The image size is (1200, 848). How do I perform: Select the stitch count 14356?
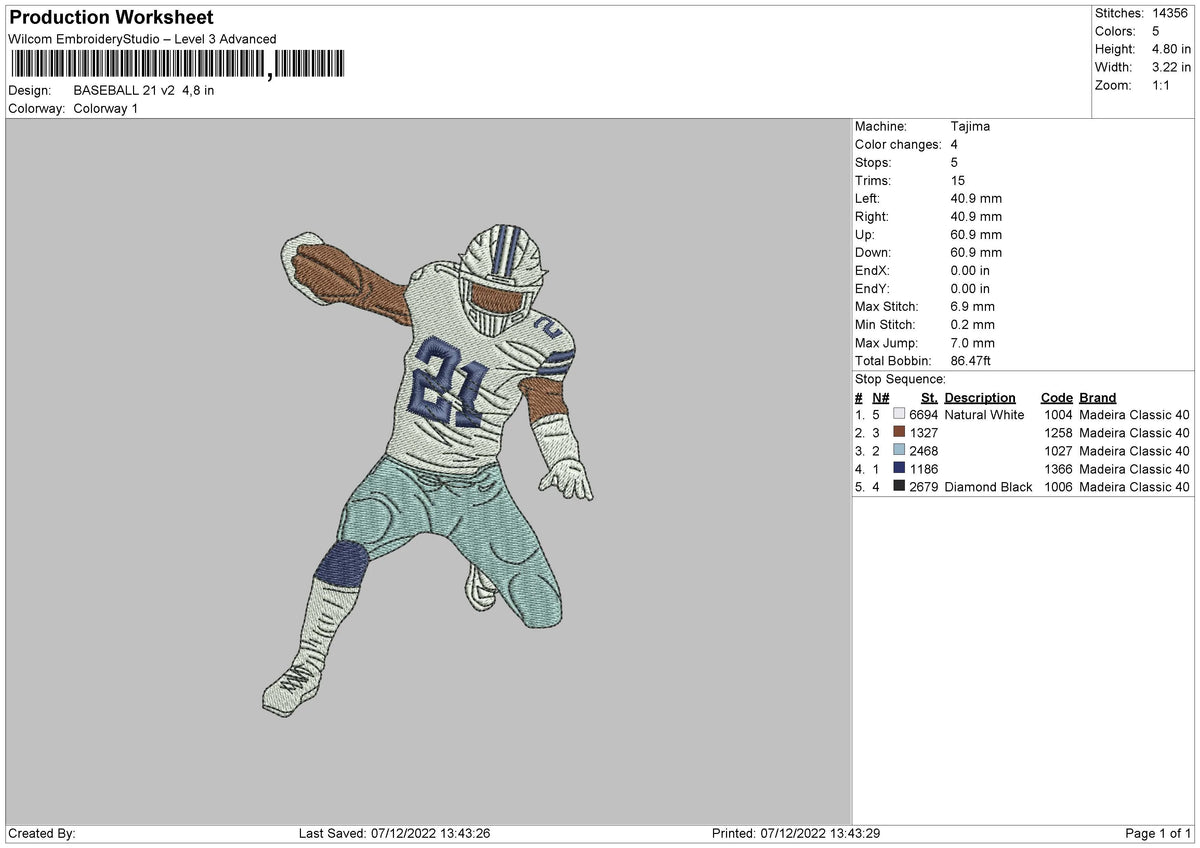[x=1169, y=13]
